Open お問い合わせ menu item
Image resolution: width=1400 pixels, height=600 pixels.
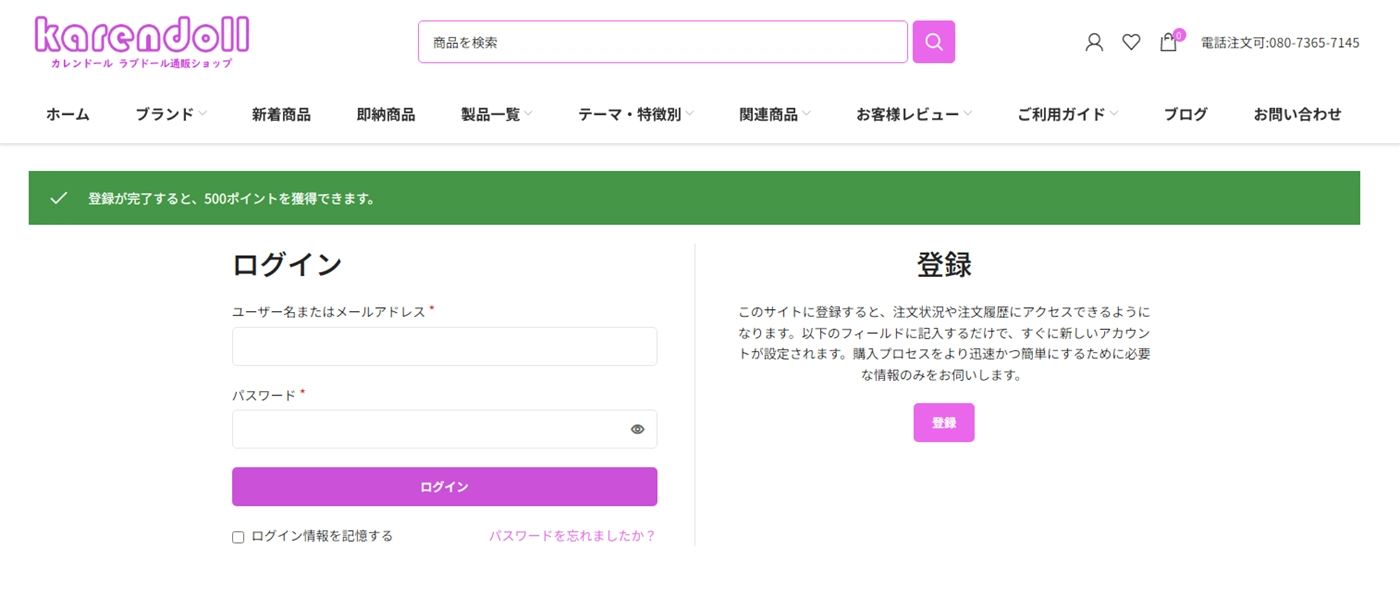[x=1297, y=114]
